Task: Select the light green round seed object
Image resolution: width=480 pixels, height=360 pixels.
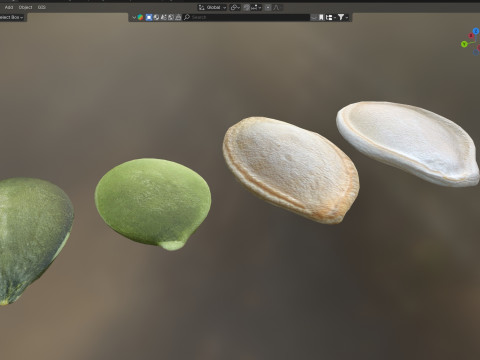Action: pyautogui.click(x=153, y=203)
